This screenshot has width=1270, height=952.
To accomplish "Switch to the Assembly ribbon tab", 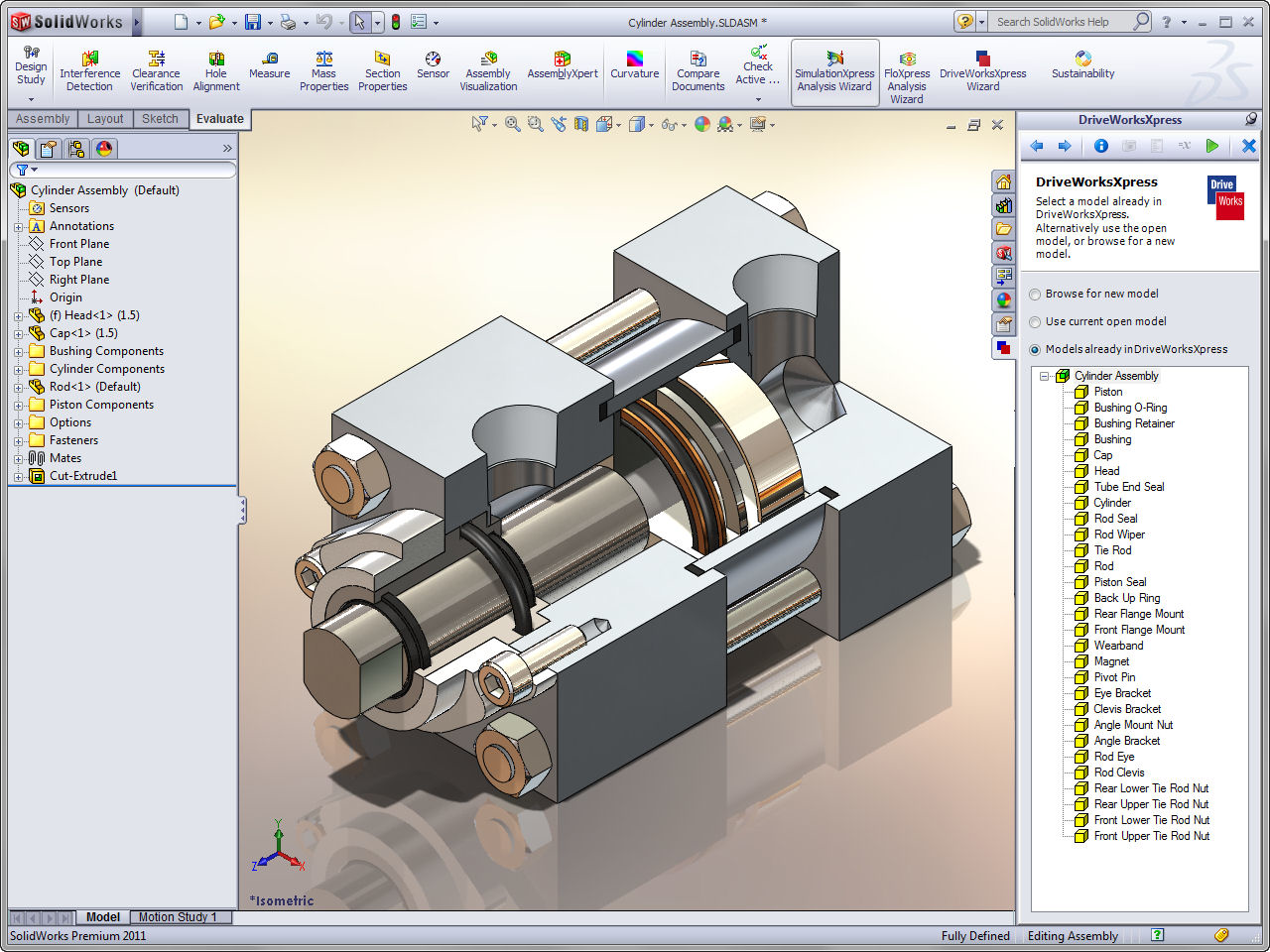I will click(42, 118).
